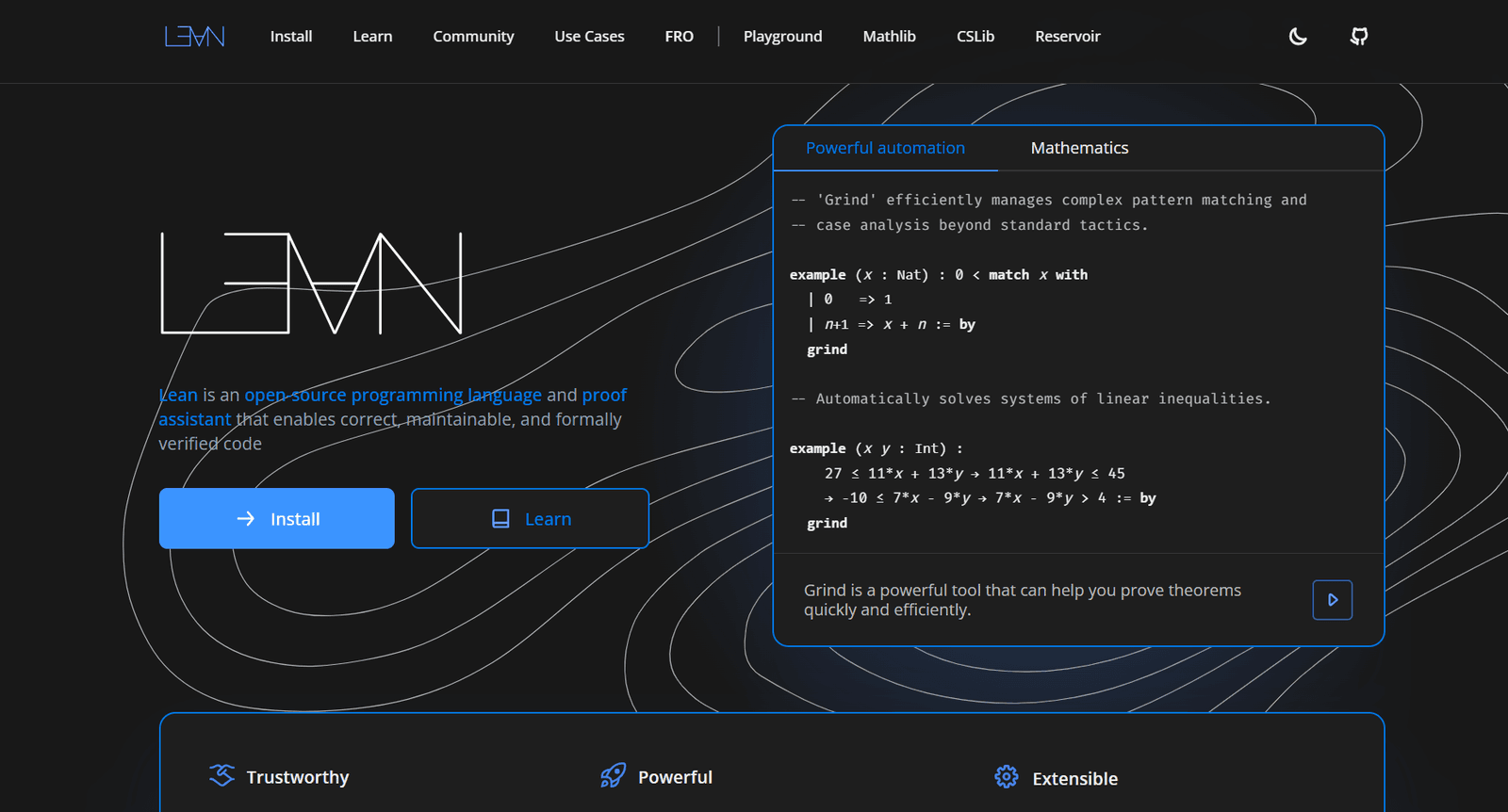
Task: Open the FRO navbar link
Action: [x=679, y=37]
